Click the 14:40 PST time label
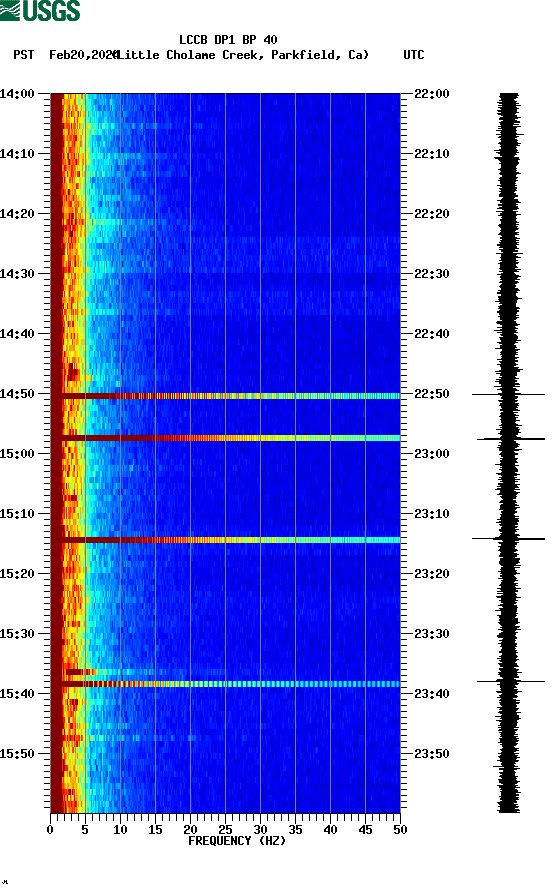Screen dimensions: 552x893 pos(17,334)
